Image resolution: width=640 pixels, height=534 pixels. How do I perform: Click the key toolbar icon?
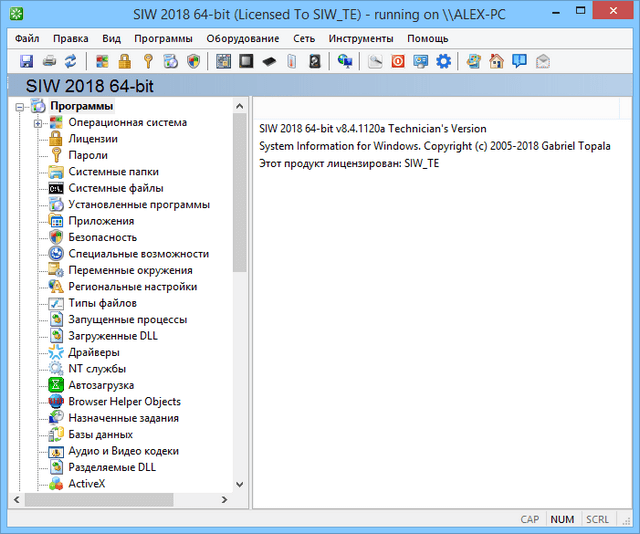[148, 61]
